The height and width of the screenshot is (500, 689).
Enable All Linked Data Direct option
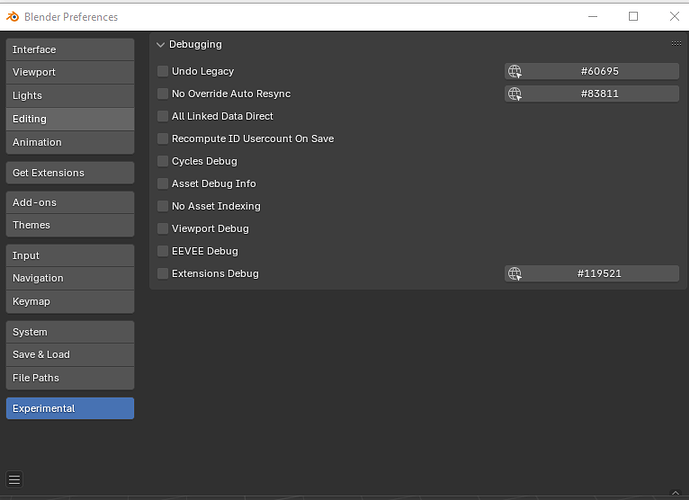click(x=163, y=116)
